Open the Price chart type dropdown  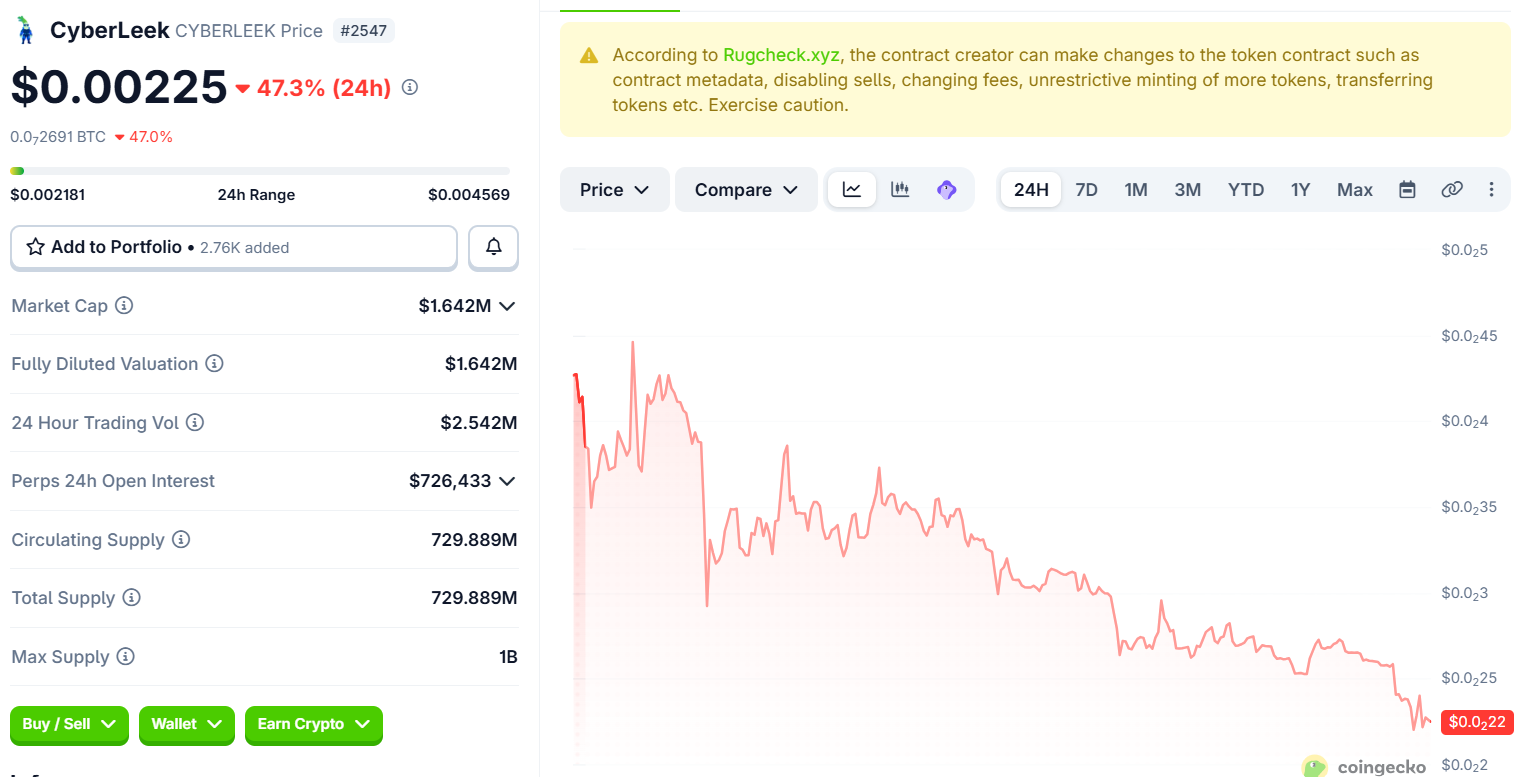pos(615,190)
